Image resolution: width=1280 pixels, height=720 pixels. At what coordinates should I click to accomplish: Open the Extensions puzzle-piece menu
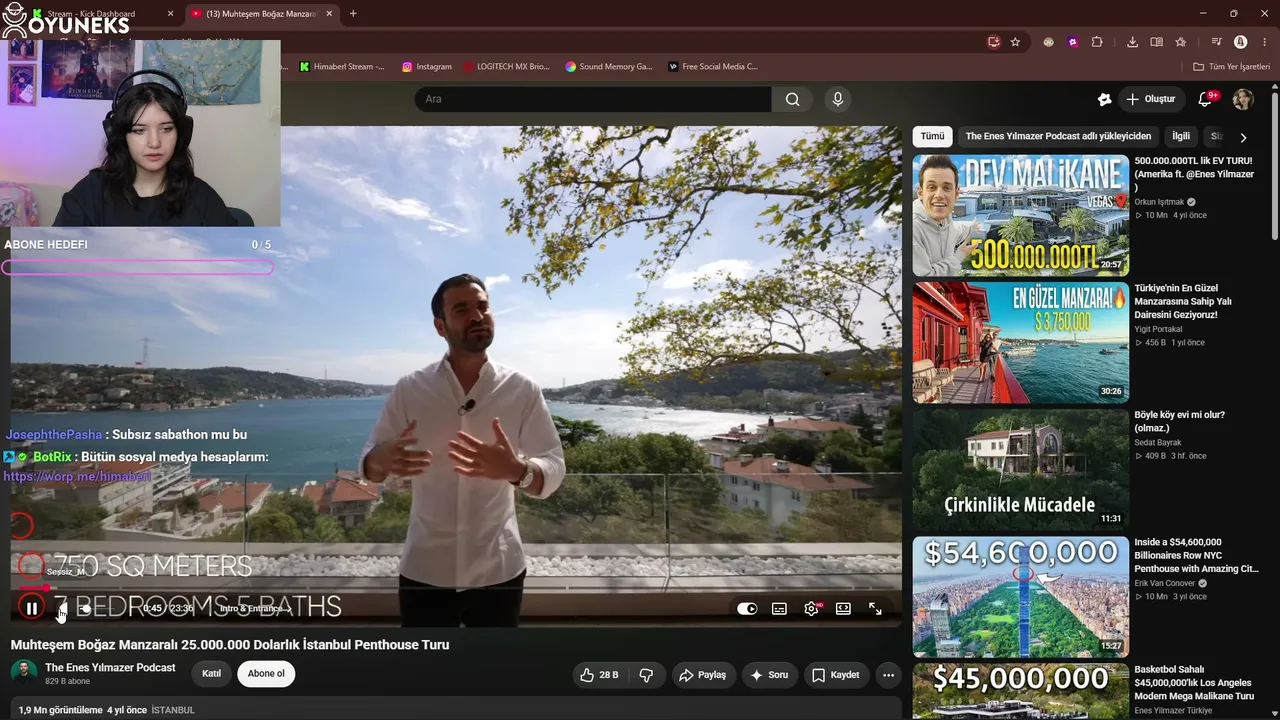[1097, 42]
